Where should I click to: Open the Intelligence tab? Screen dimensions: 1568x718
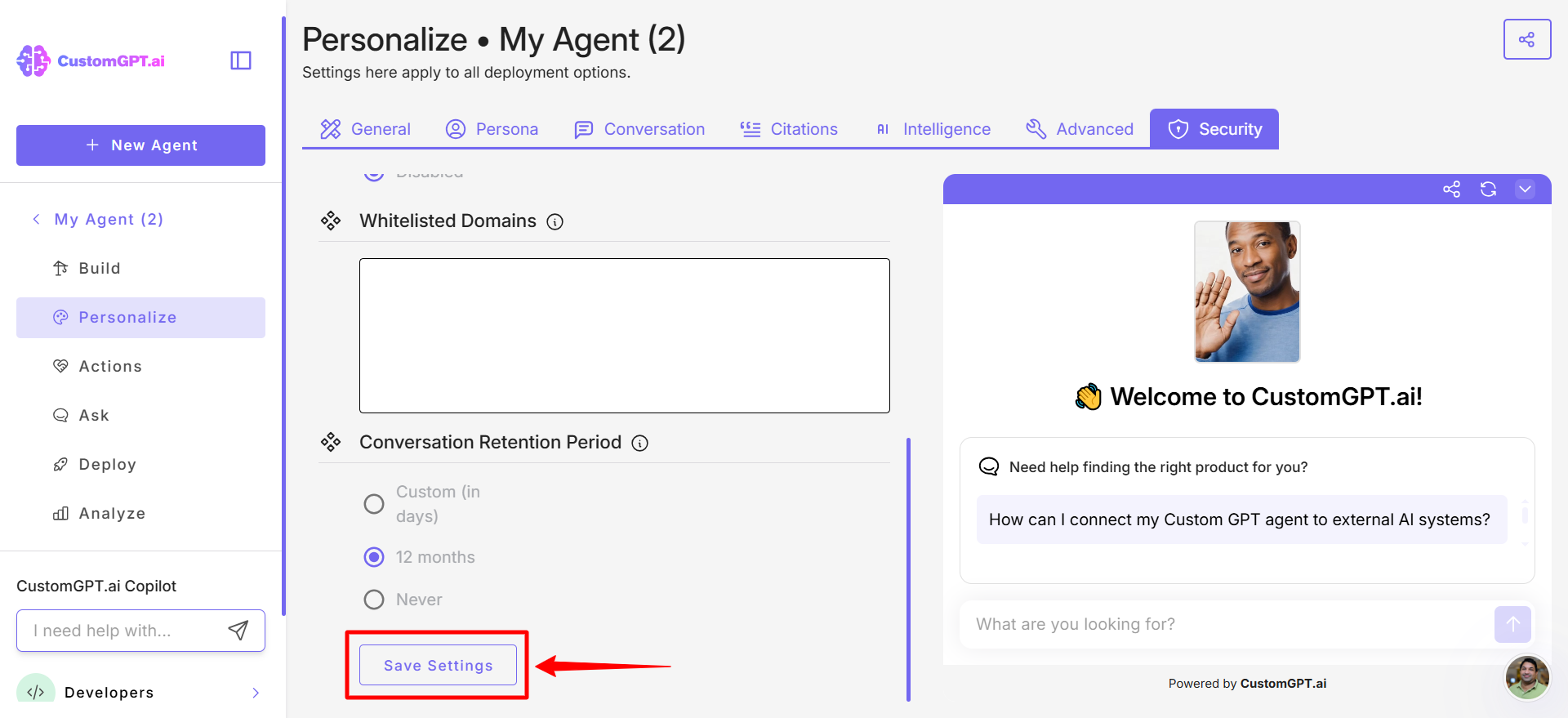click(x=933, y=129)
